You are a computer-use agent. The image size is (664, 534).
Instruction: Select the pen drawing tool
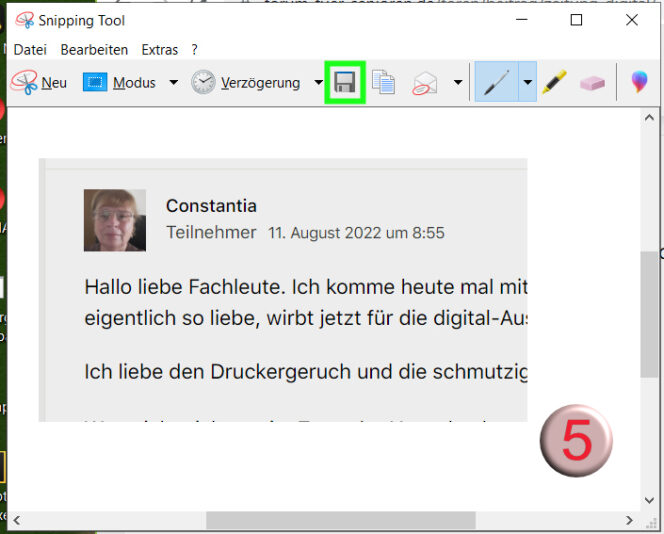click(496, 83)
